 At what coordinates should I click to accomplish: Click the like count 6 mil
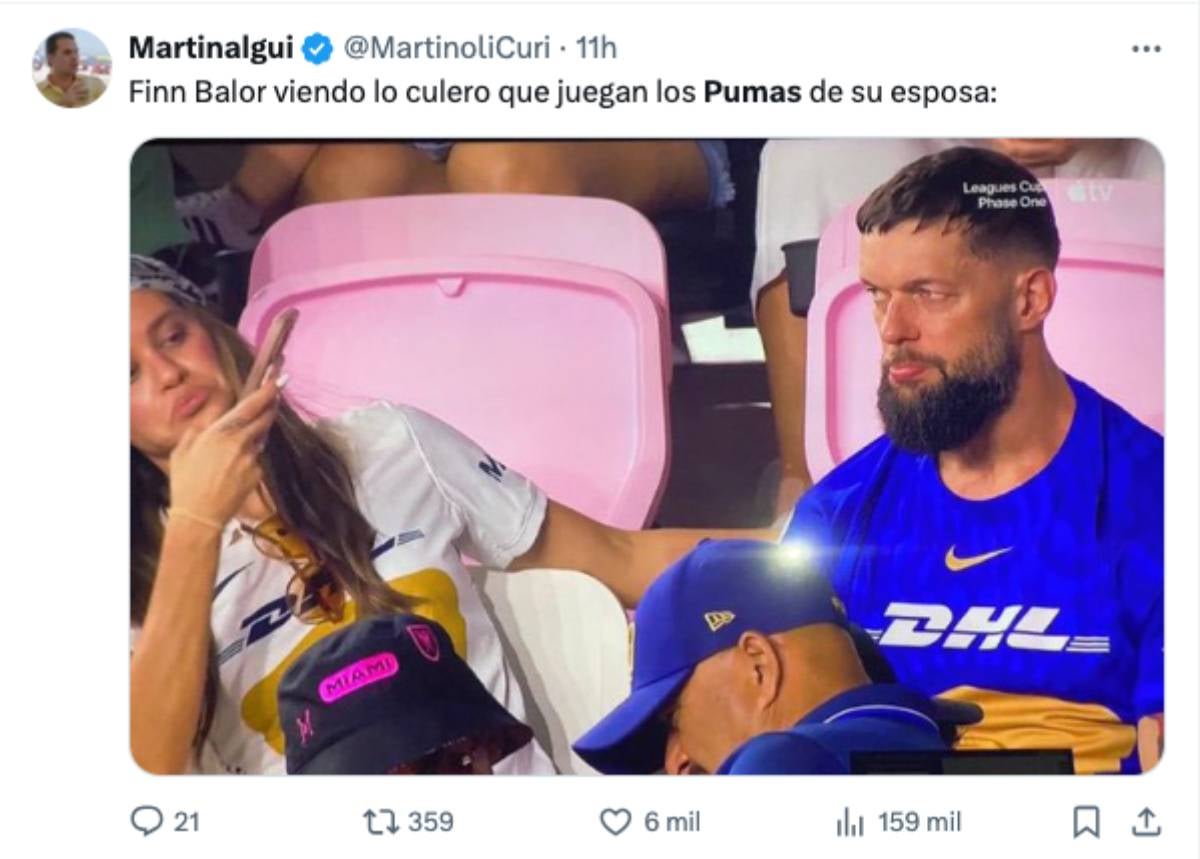point(672,822)
